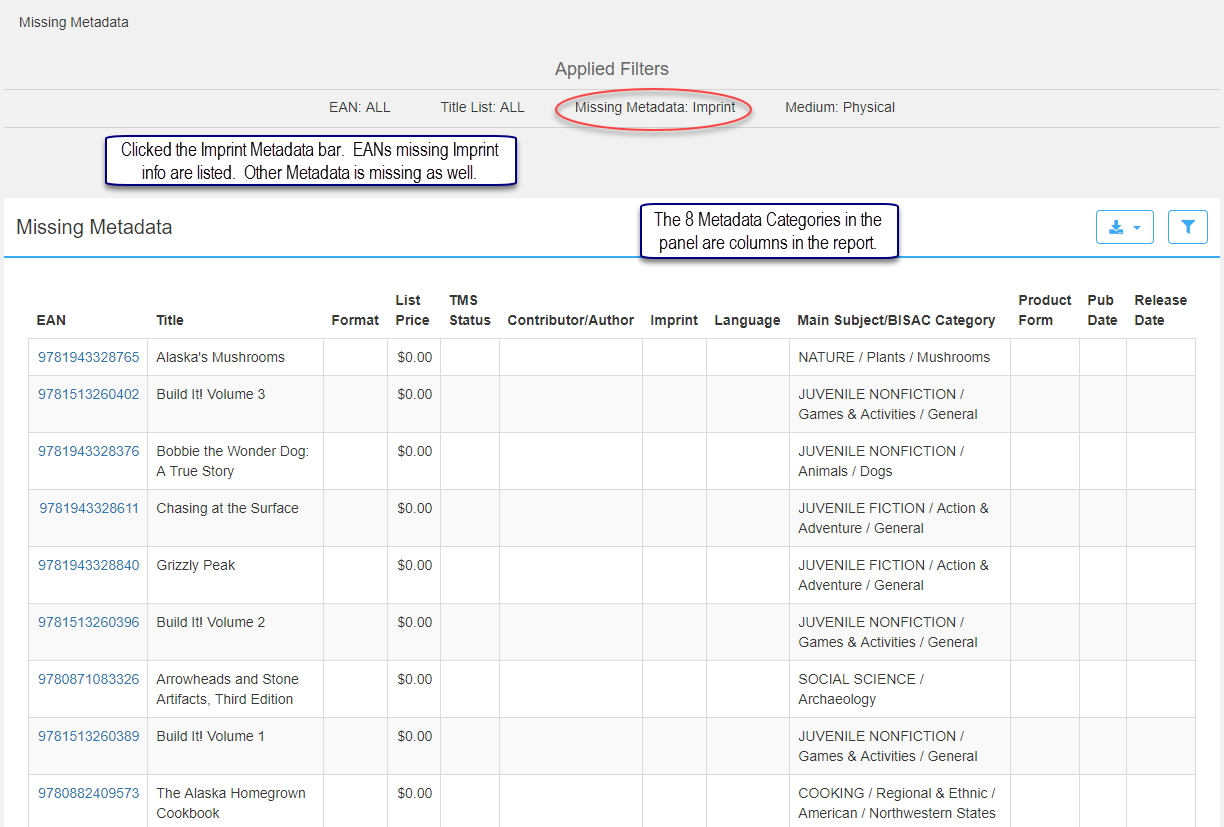Click the Missing Metadata panel heading

pos(94,227)
